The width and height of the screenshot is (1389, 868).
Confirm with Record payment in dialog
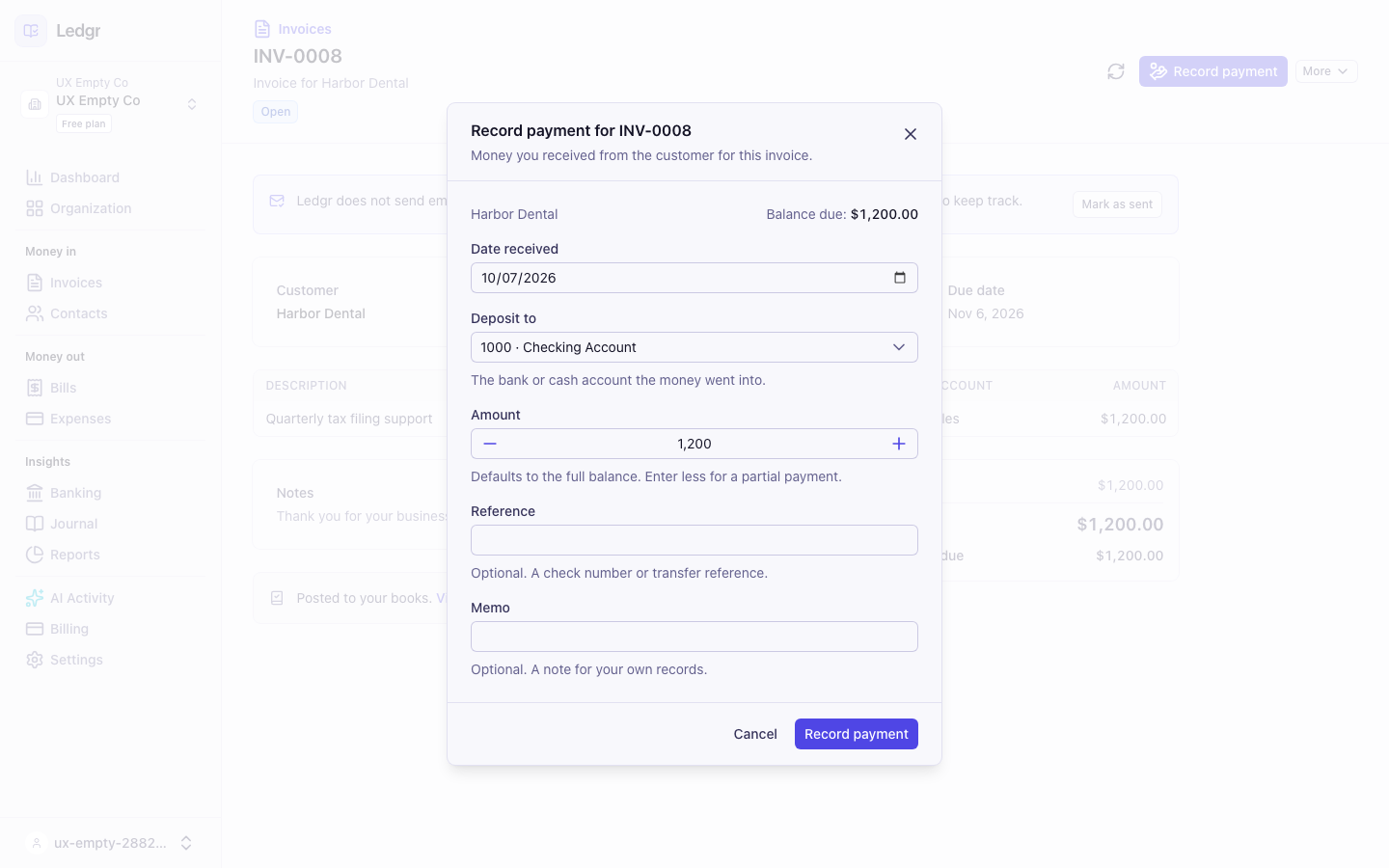(857, 734)
